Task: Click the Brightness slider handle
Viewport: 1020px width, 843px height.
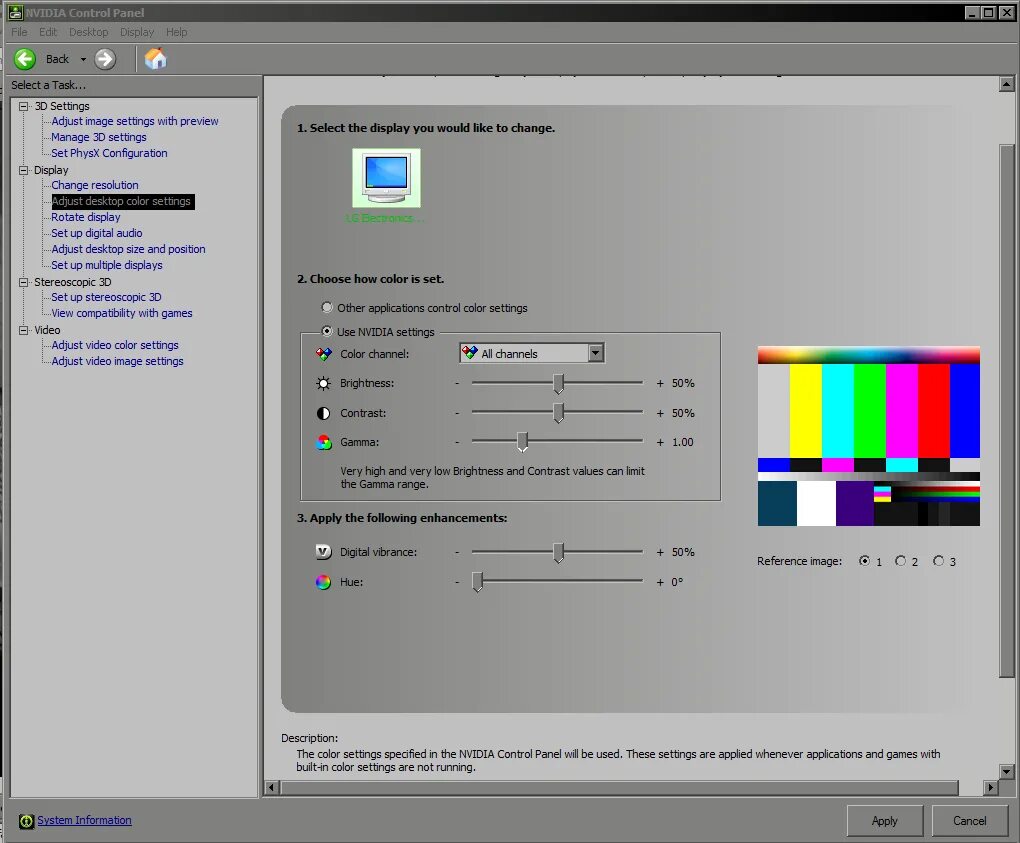Action: click(x=558, y=384)
